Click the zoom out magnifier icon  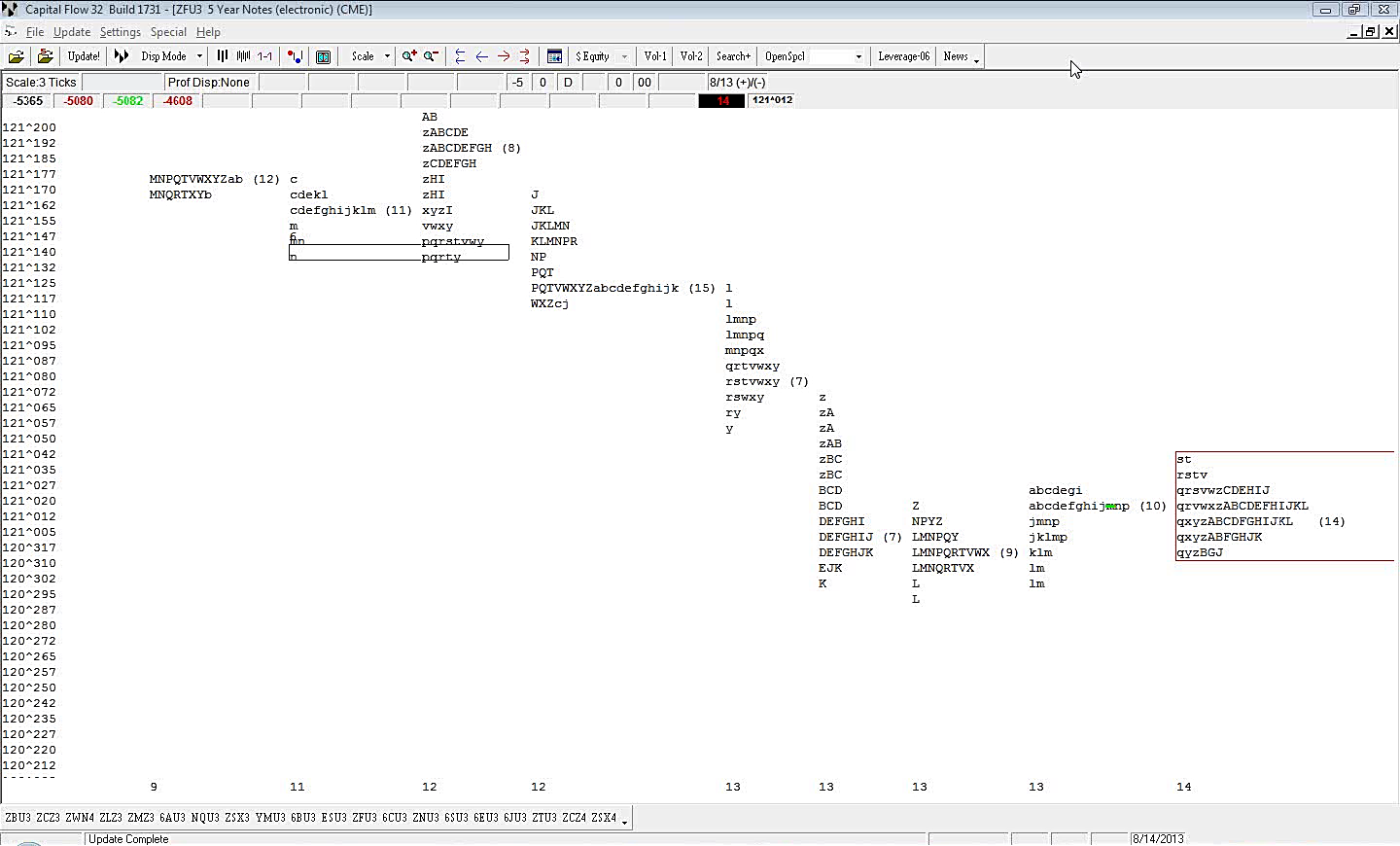click(431, 56)
